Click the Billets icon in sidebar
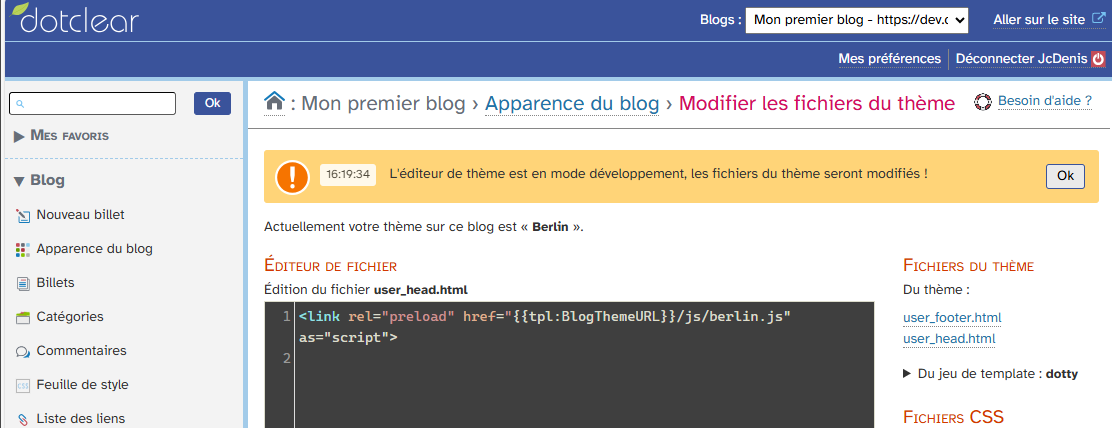This screenshot has height=428, width=1112. point(23,283)
